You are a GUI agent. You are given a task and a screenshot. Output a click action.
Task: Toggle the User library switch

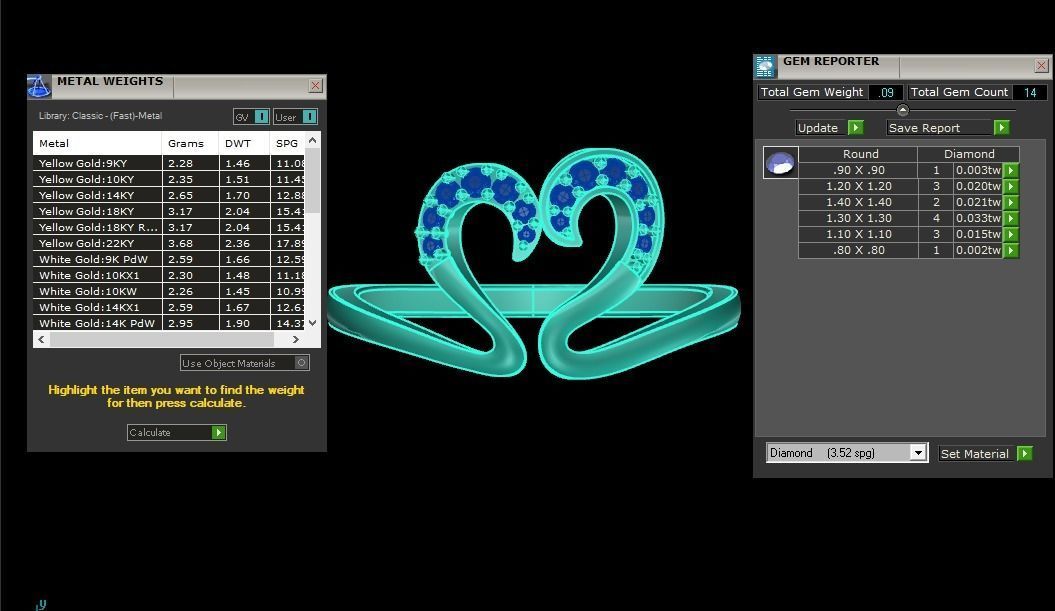(x=310, y=116)
